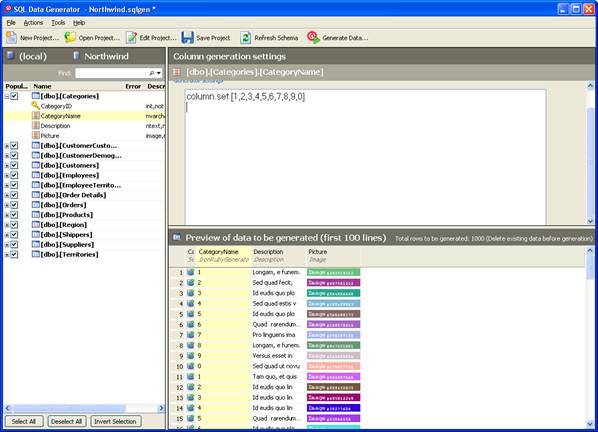Screen dimensions: 598x432
Task: Uncheck the [dbo].[CustomerCusto... populate checkbox
Action: pos(14,146)
